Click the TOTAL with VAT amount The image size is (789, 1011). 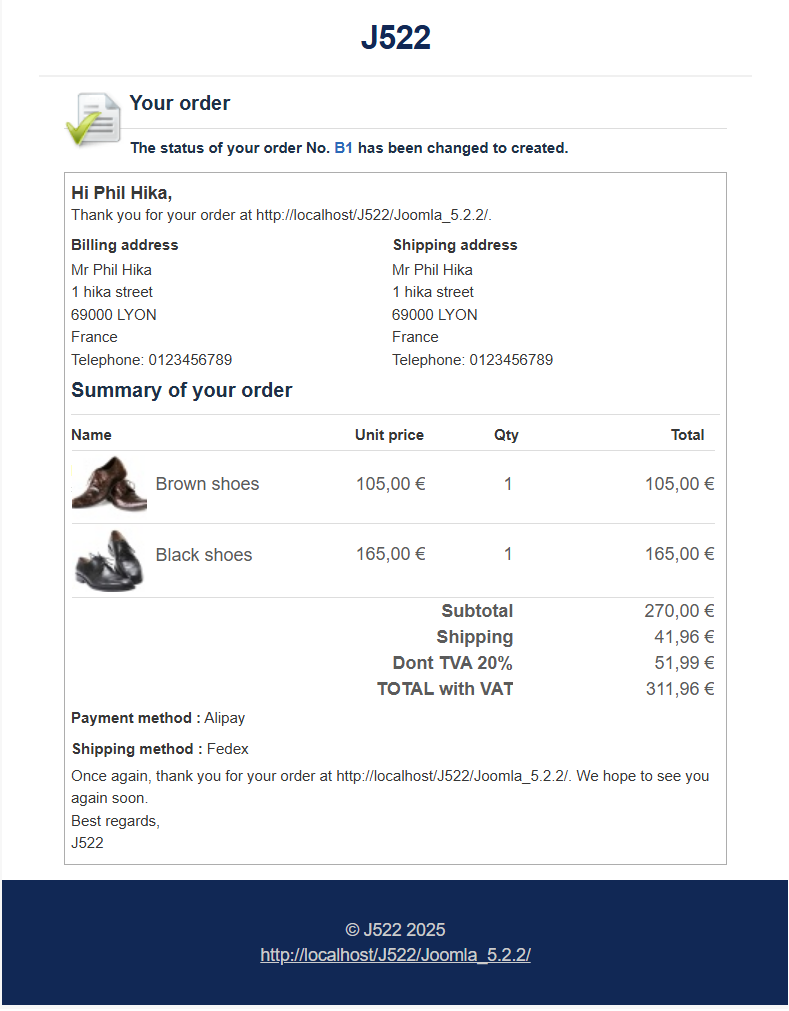[x=680, y=689]
